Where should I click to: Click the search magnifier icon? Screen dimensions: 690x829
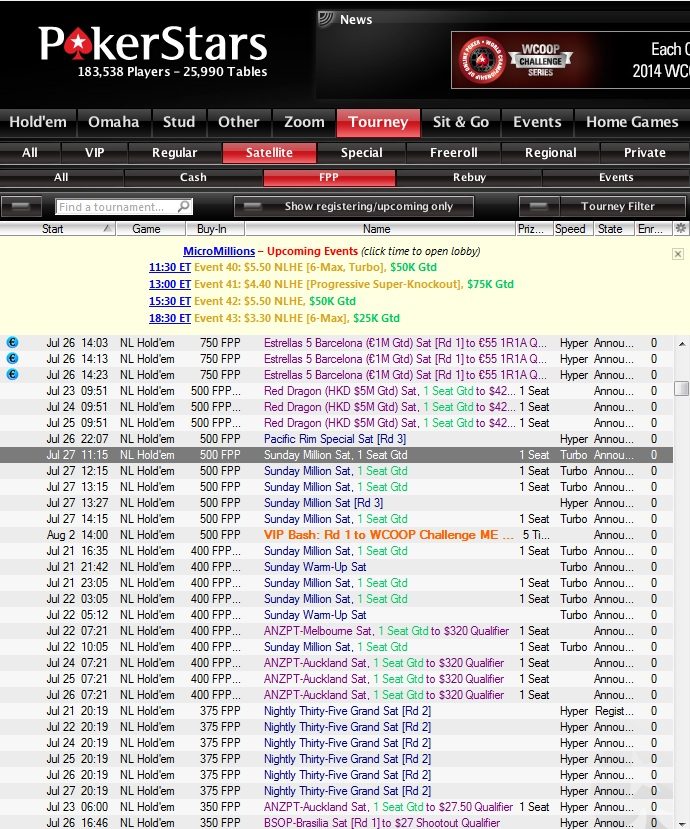point(183,206)
